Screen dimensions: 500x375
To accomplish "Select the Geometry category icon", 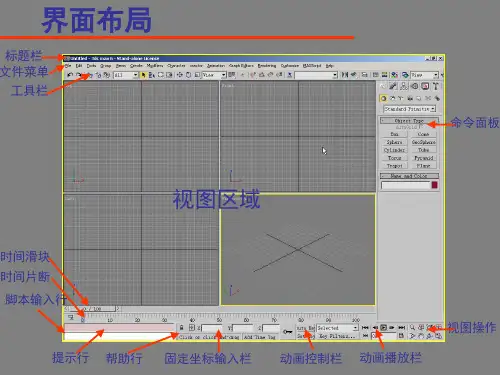I will pos(383,98).
